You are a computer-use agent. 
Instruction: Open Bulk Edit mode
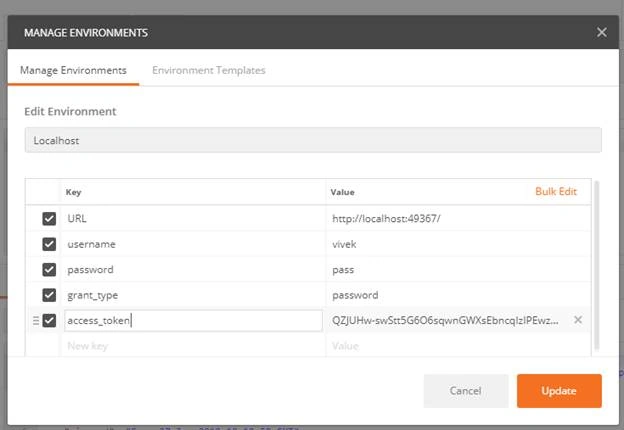tap(556, 191)
